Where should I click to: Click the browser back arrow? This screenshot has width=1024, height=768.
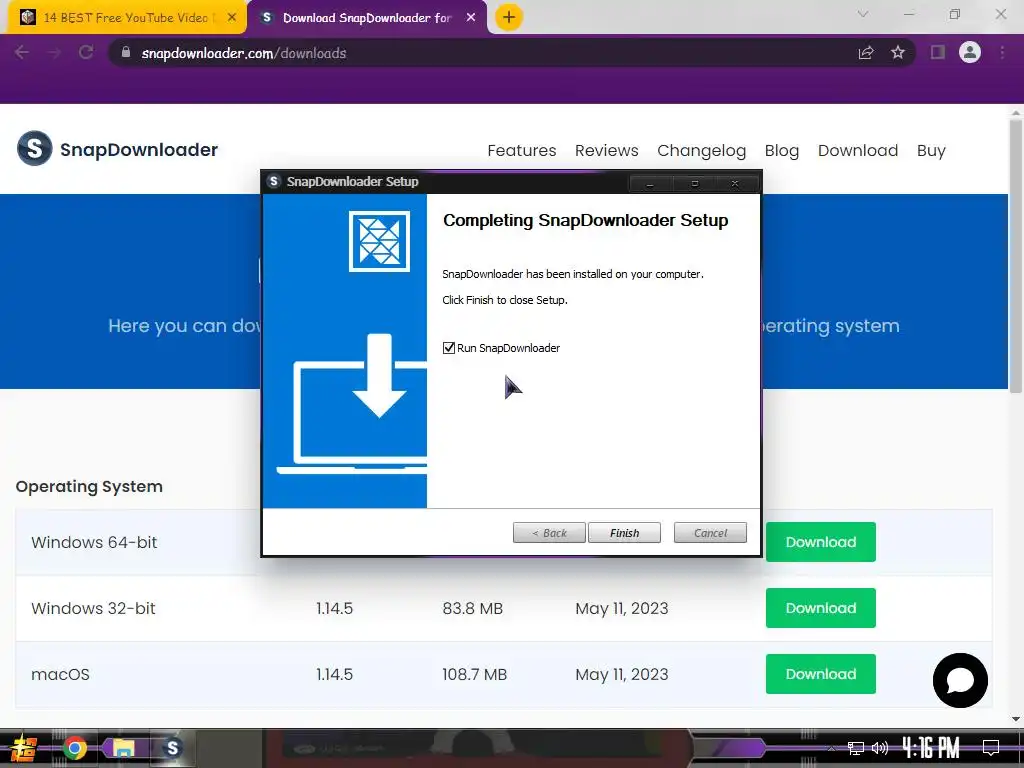(x=22, y=53)
